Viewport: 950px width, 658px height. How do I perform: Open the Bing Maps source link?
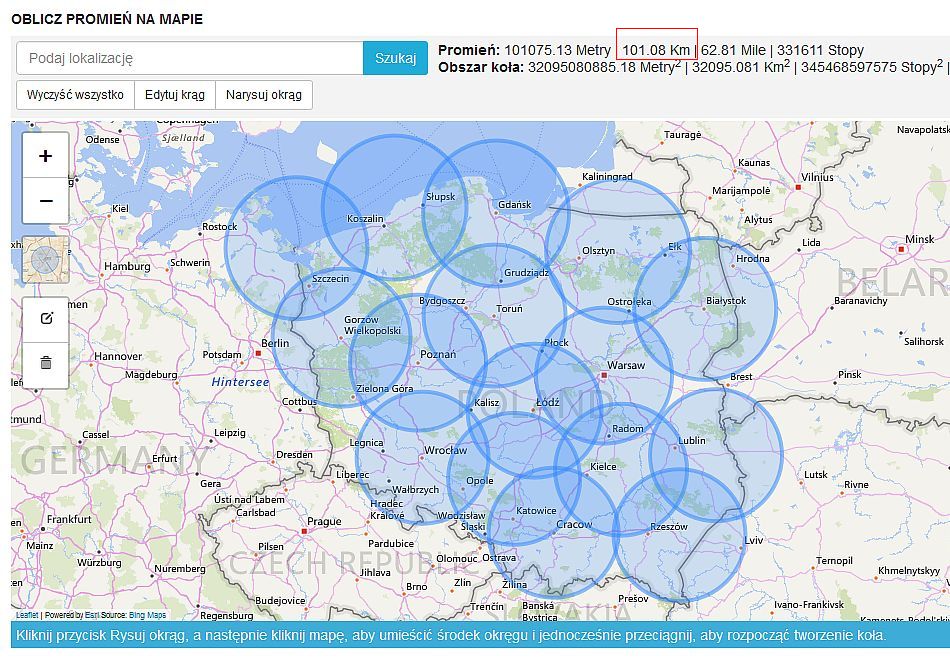[149, 615]
